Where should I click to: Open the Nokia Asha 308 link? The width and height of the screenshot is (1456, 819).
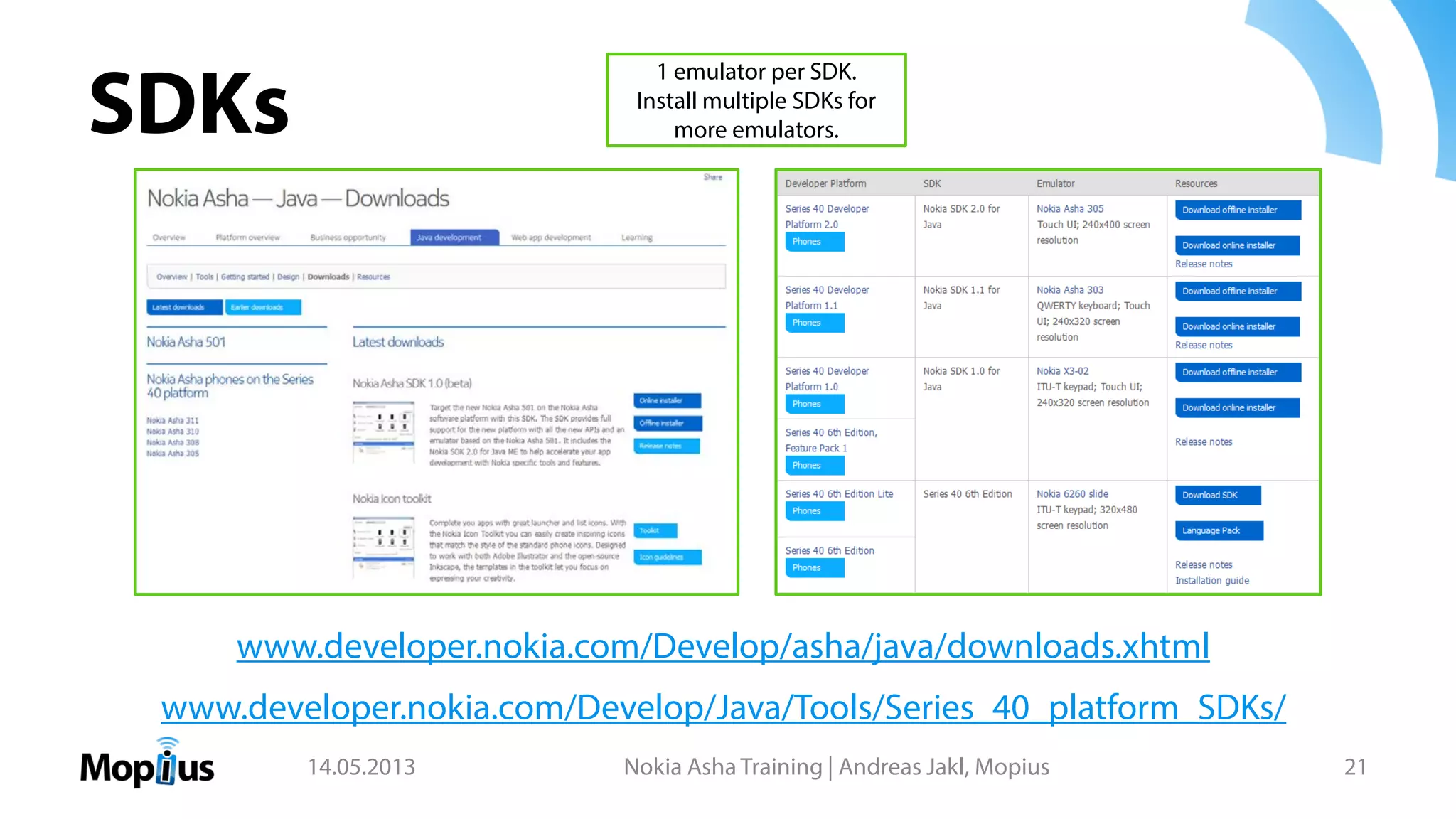[173, 442]
